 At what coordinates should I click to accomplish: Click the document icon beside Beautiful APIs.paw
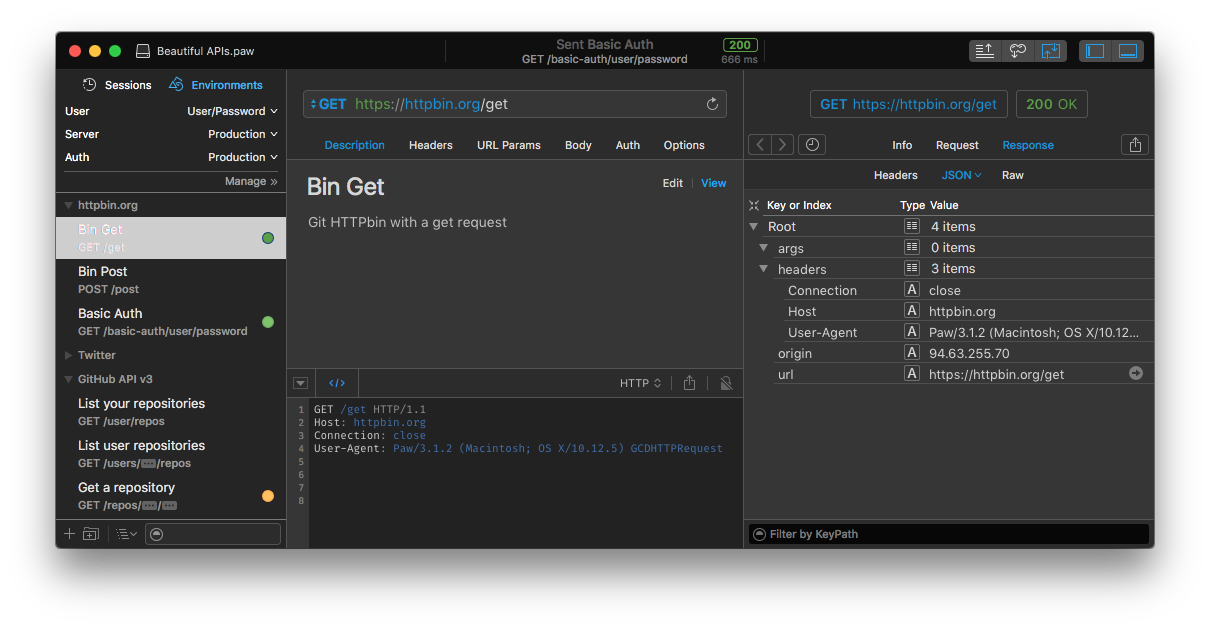click(x=143, y=51)
